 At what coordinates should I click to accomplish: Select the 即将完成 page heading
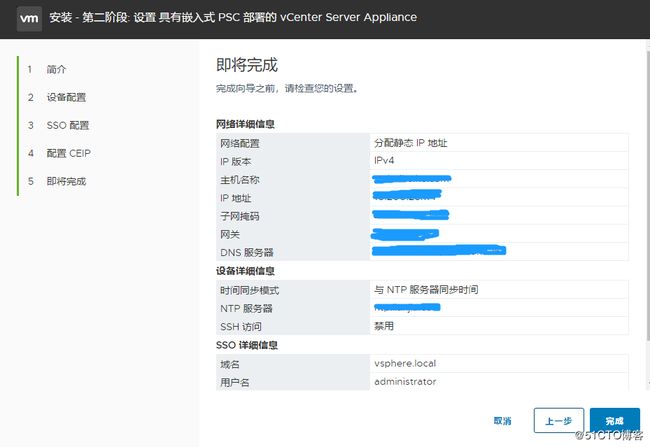tap(247, 65)
